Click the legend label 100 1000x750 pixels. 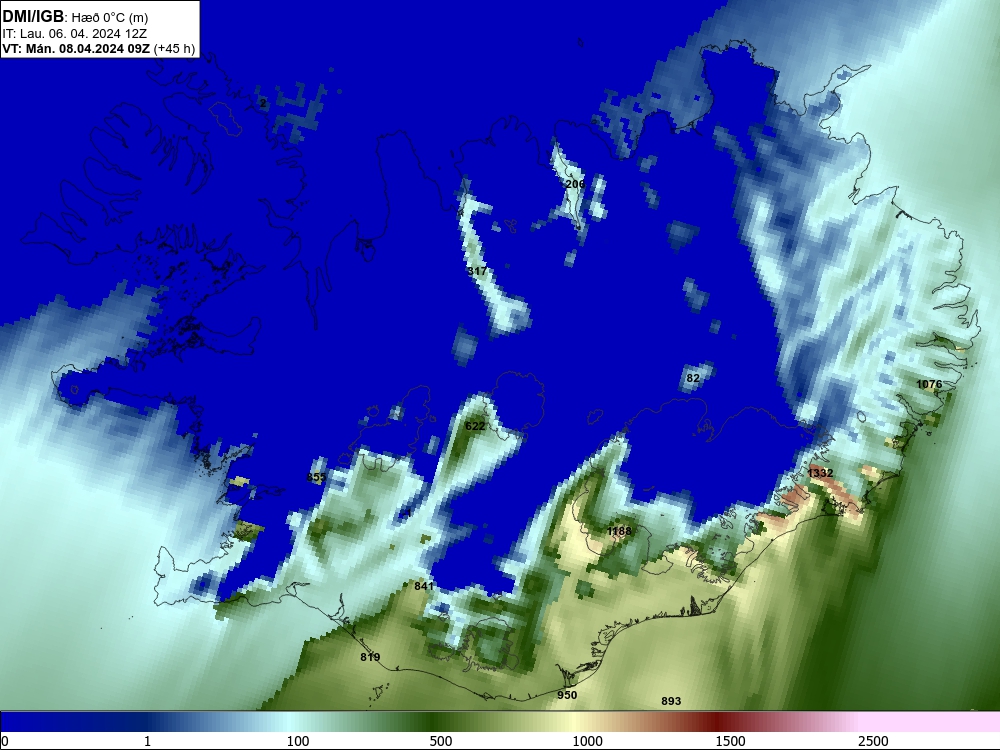298,741
